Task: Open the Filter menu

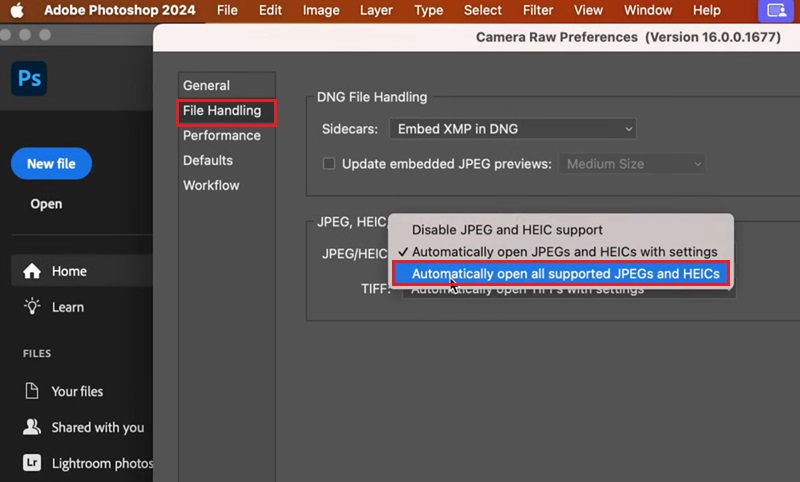Action: point(538,10)
